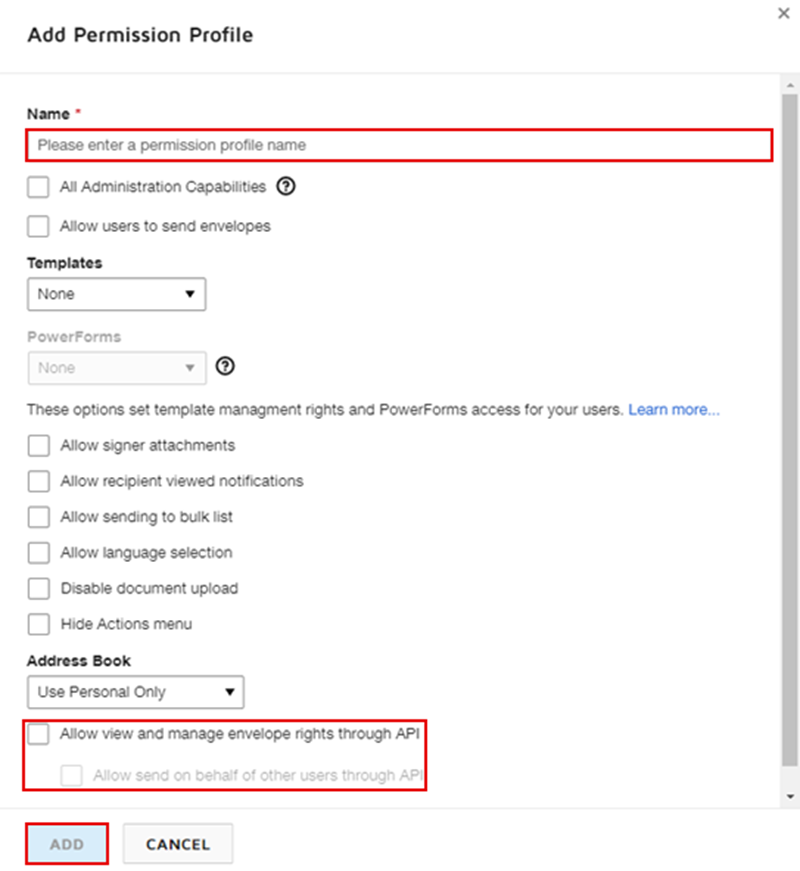The height and width of the screenshot is (871, 800).
Task: Click help icon beside All Administration Capabilities
Action: [287, 186]
